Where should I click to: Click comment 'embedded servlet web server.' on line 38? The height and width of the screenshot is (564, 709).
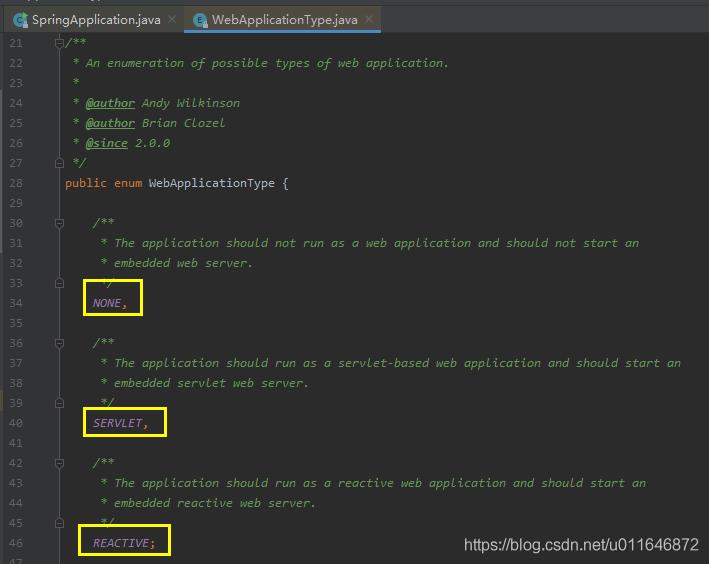pyautogui.click(x=211, y=383)
